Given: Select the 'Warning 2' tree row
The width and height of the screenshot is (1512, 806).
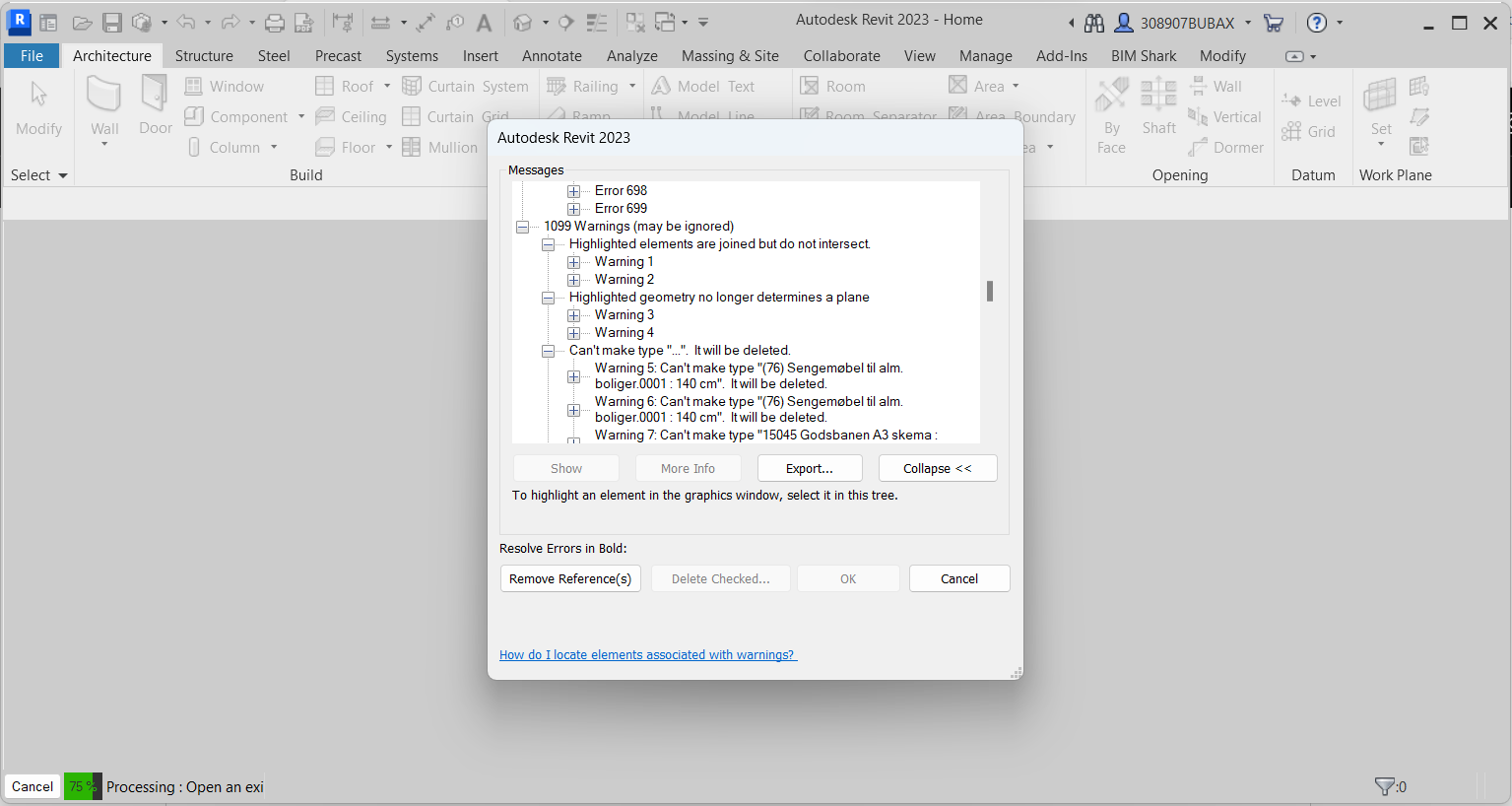Looking at the screenshot, I should (x=625, y=280).
